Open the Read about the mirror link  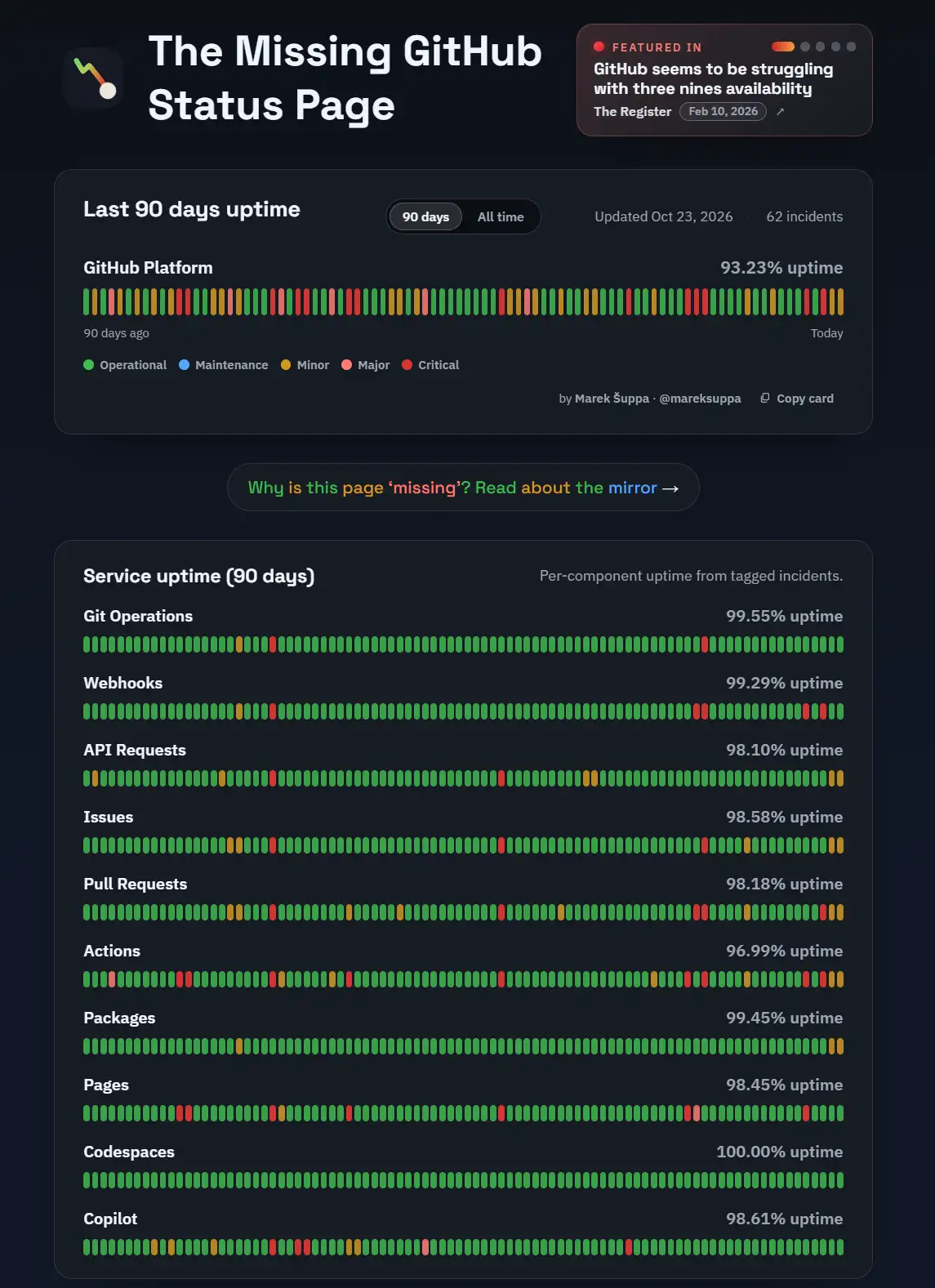pos(463,488)
